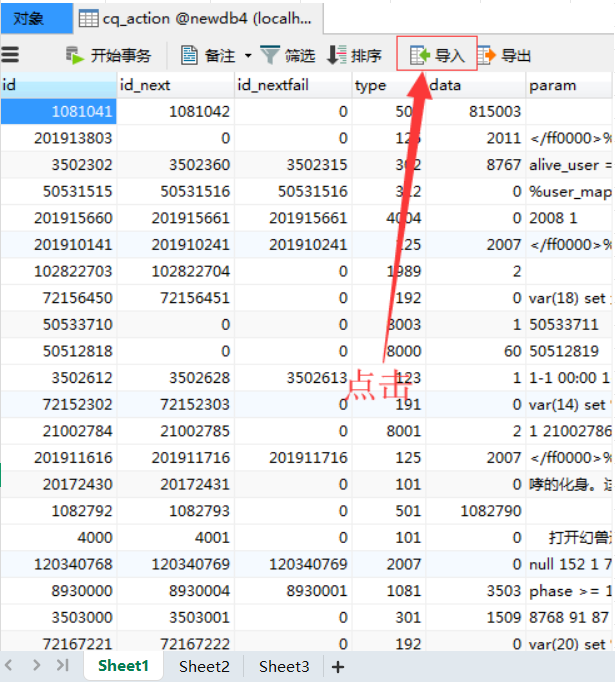This screenshot has width=615, height=682.
Task: Switch to Sheet3 tab
Action: pyautogui.click(x=284, y=666)
